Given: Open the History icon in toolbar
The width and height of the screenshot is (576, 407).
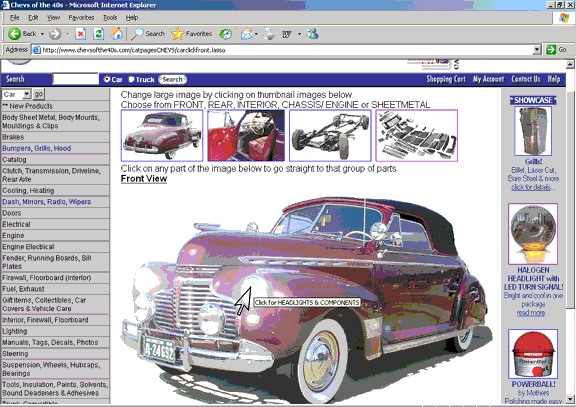Looking at the screenshot, I should (225, 34).
